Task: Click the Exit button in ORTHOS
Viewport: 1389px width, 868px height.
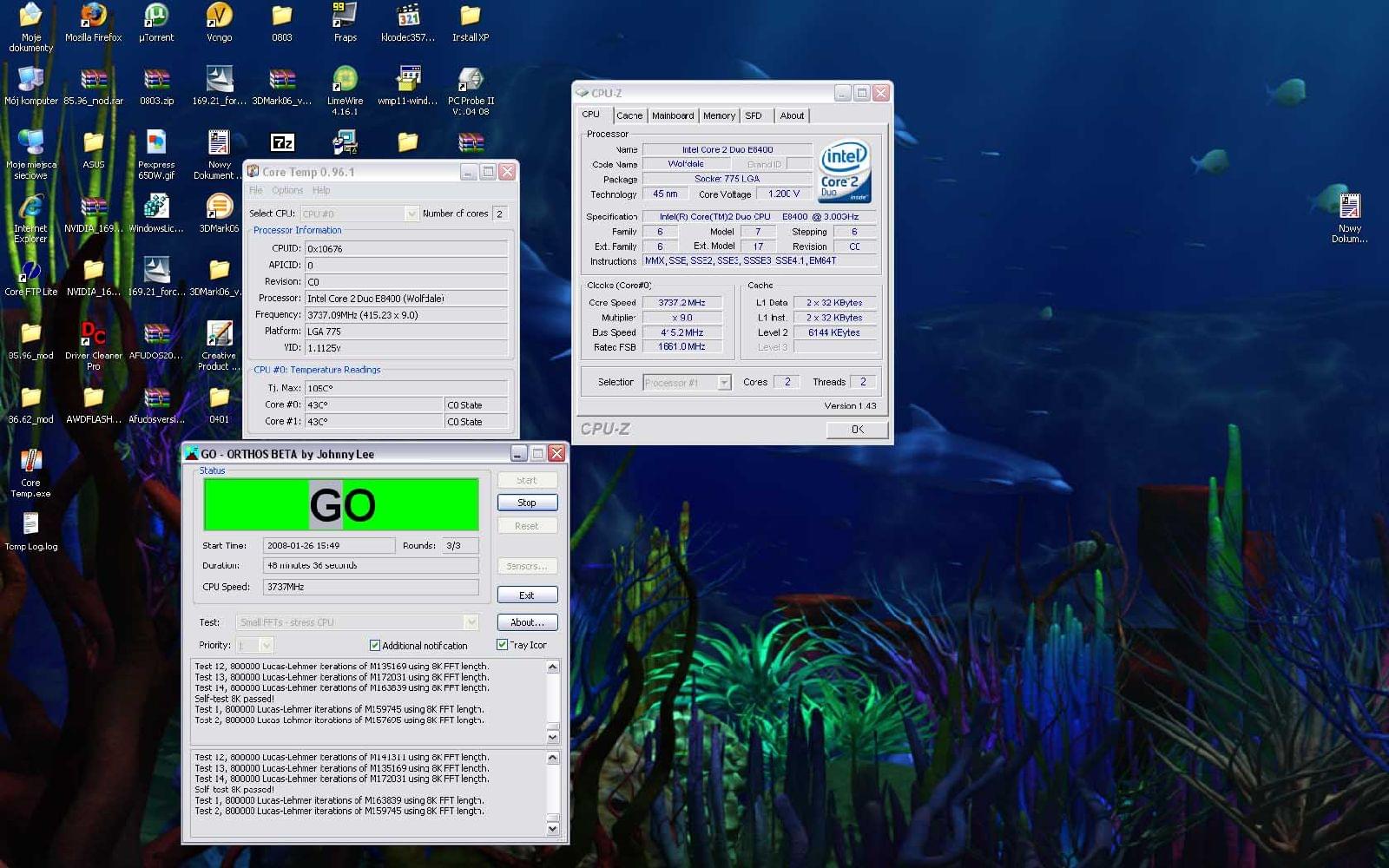Action: pyautogui.click(x=527, y=595)
